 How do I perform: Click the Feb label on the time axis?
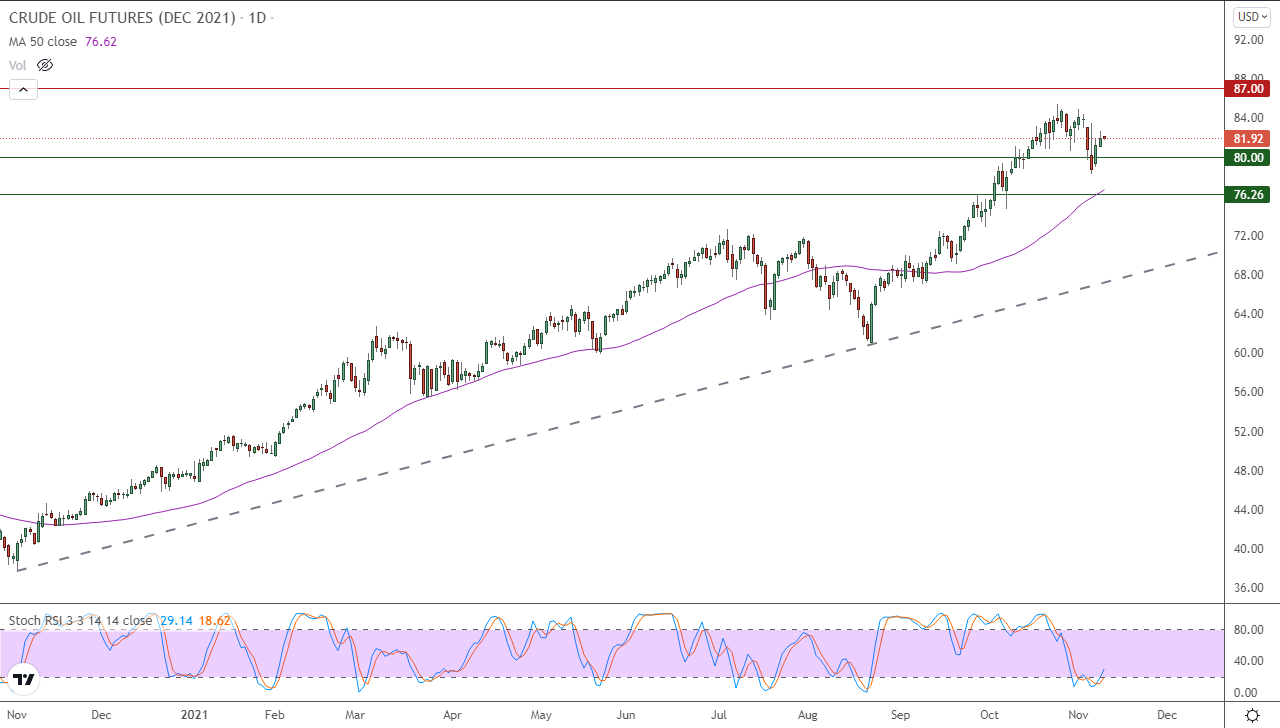point(275,716)
